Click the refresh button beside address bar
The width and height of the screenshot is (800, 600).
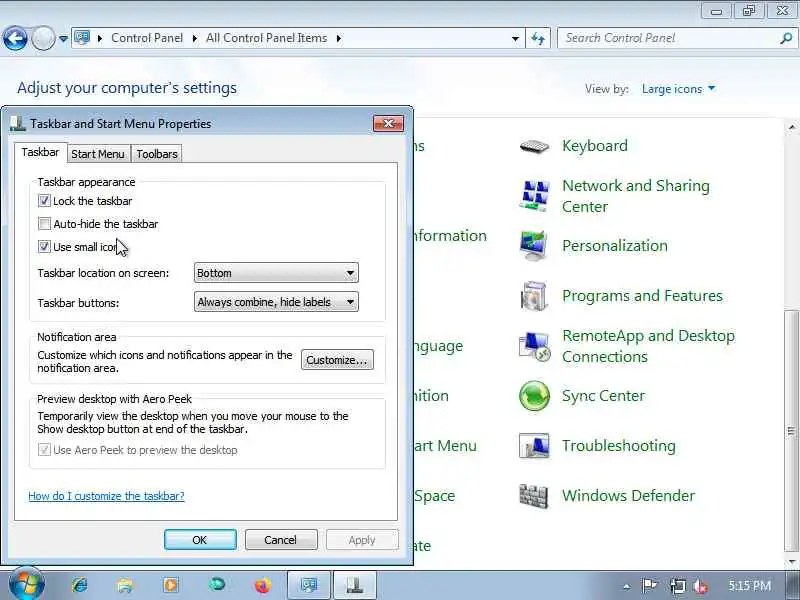point(538,38)
